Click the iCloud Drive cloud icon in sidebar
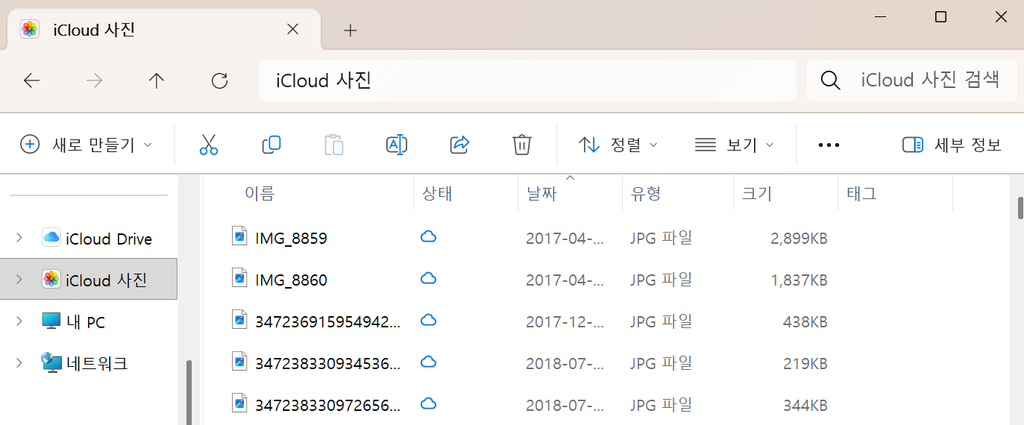1024x425 pixels. [x=51, y=238]
